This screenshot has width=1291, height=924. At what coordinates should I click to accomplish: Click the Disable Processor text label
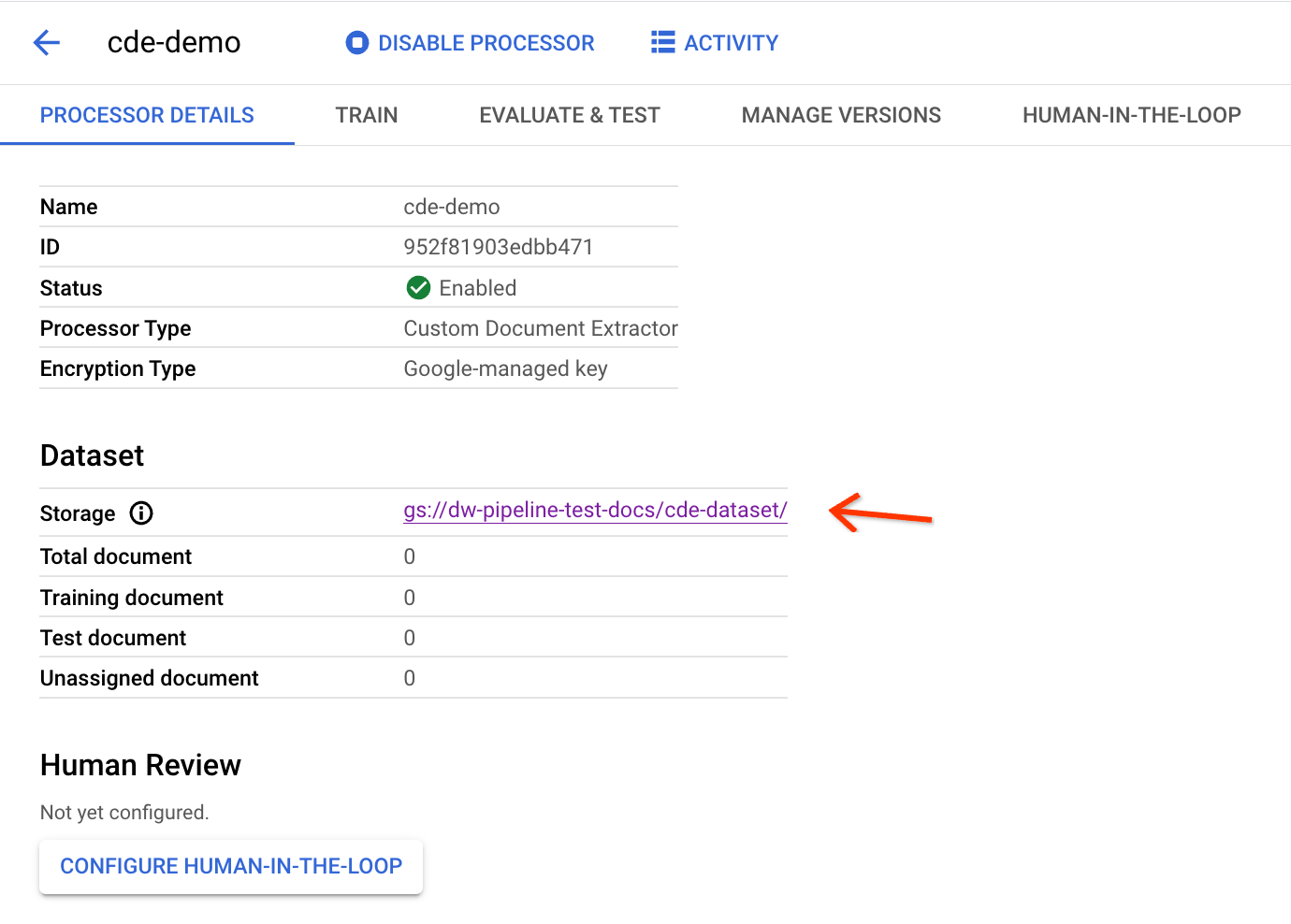(x=486, y=43)
